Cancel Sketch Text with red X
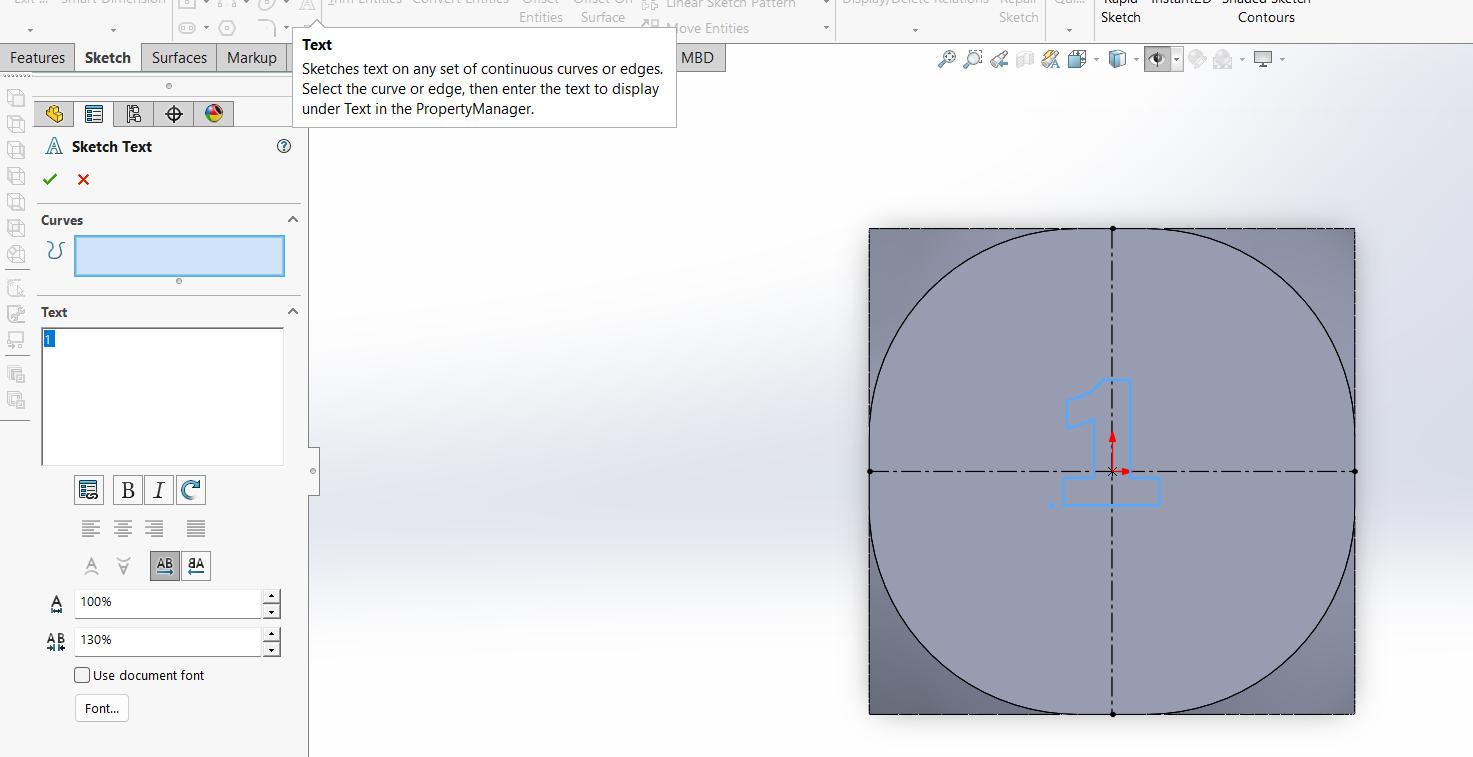Viewport: 1473px width, 757px height. (83, 180)
